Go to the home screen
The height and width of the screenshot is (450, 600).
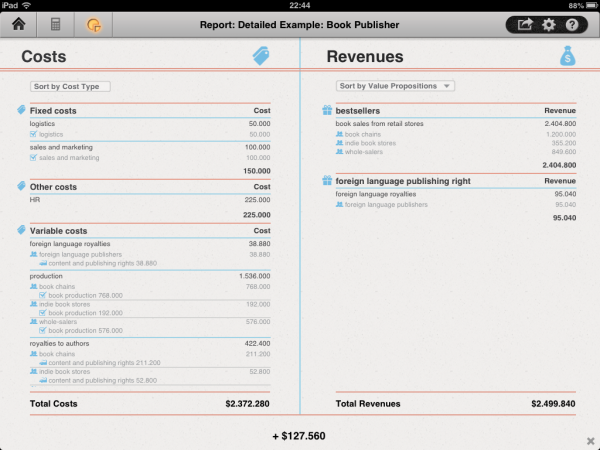(x=18, y=25)
